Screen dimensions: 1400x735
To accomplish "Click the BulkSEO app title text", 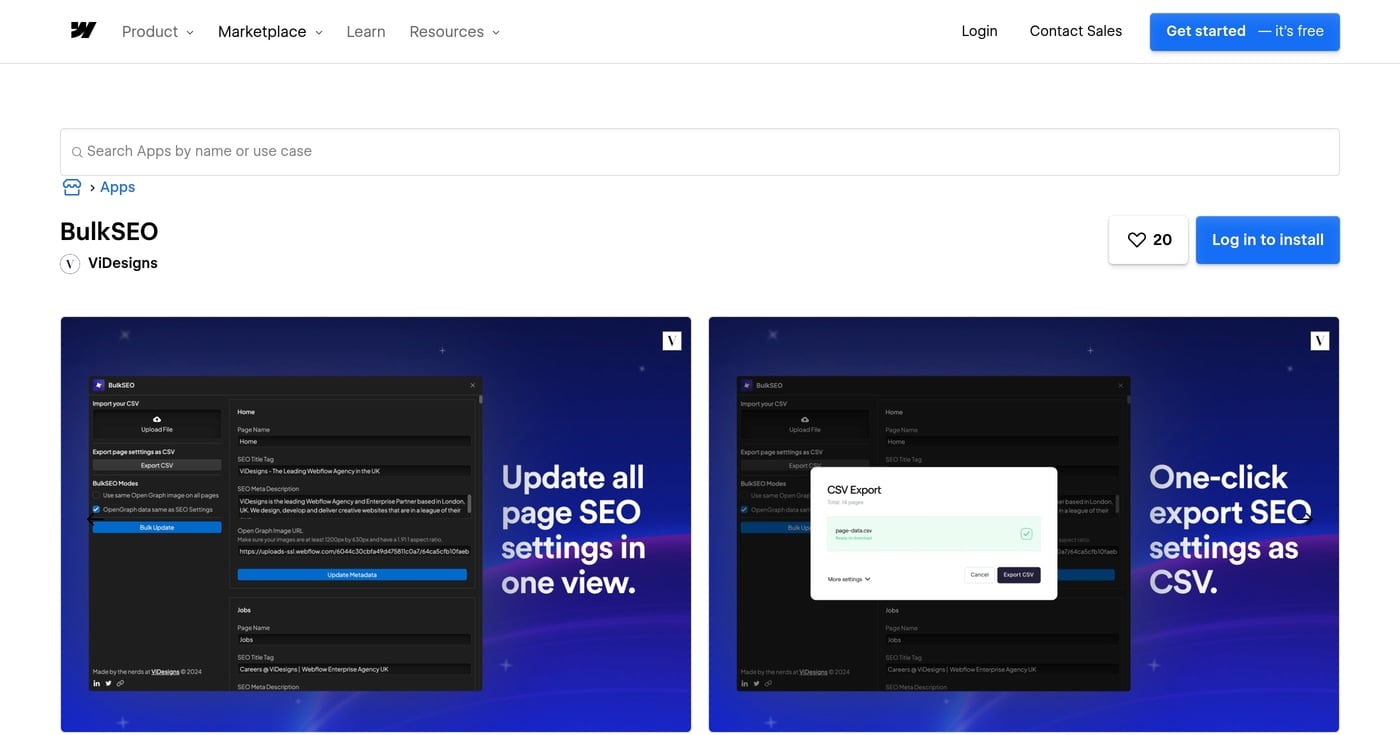I will click(109, 231).
